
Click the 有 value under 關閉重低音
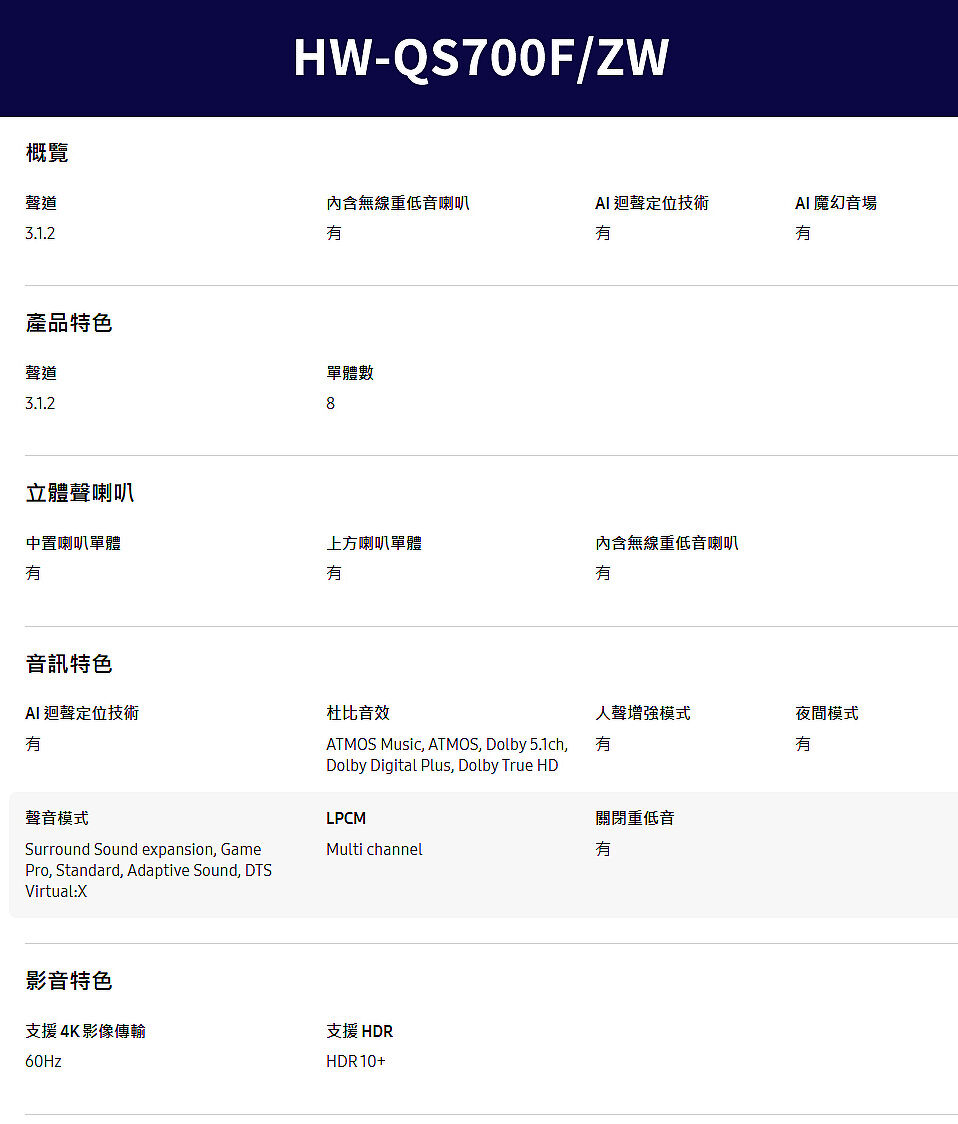click(x=603, y=849)
